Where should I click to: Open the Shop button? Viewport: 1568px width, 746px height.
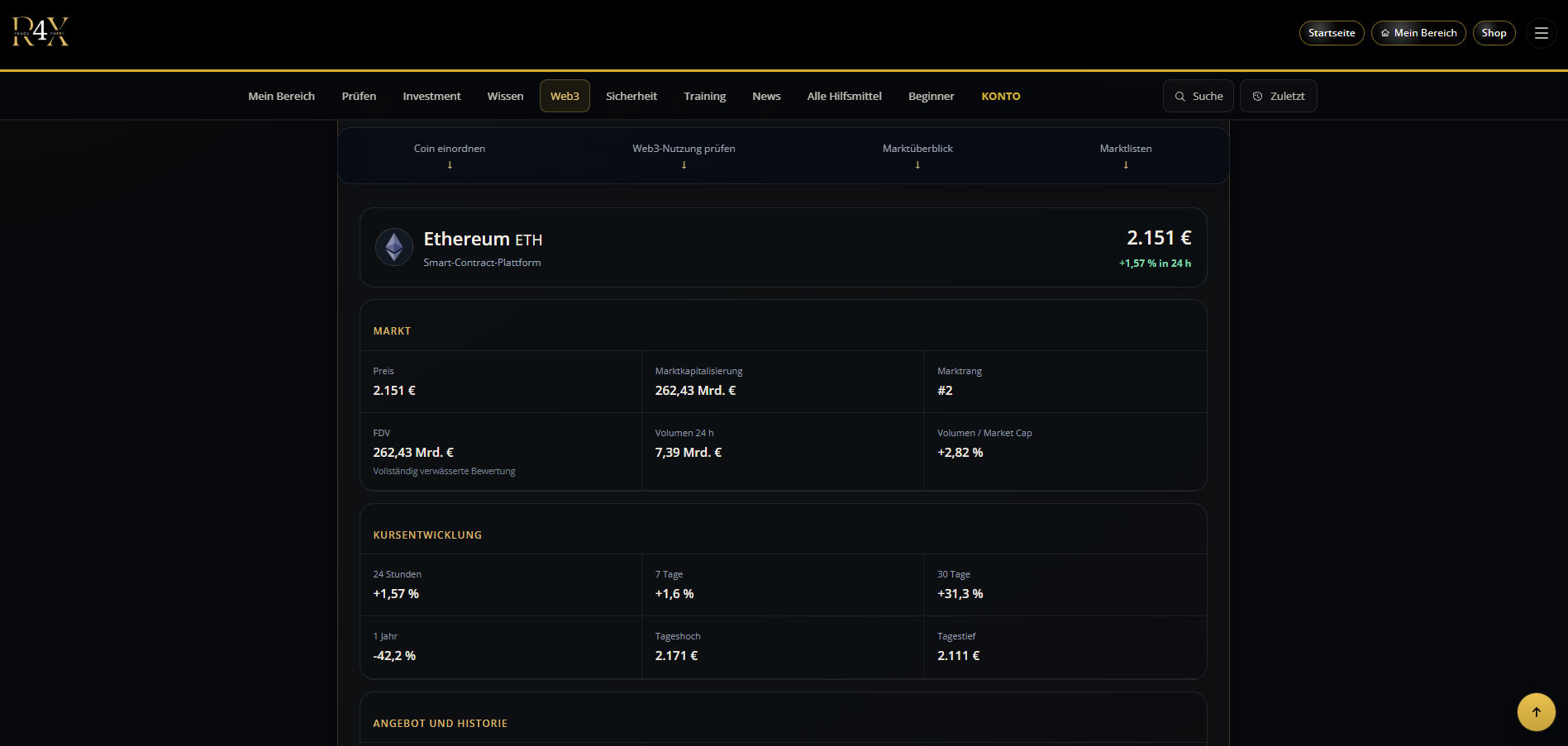point(1494,33)
